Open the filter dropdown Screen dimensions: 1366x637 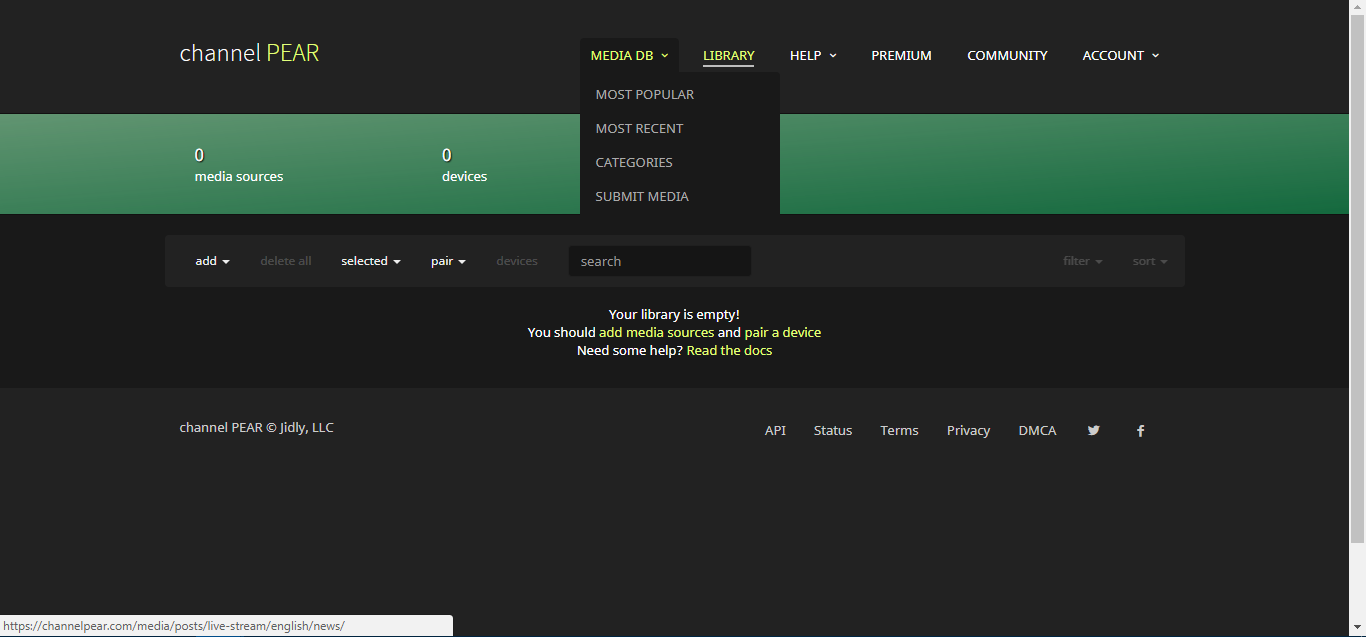(x=1082, y=261)
